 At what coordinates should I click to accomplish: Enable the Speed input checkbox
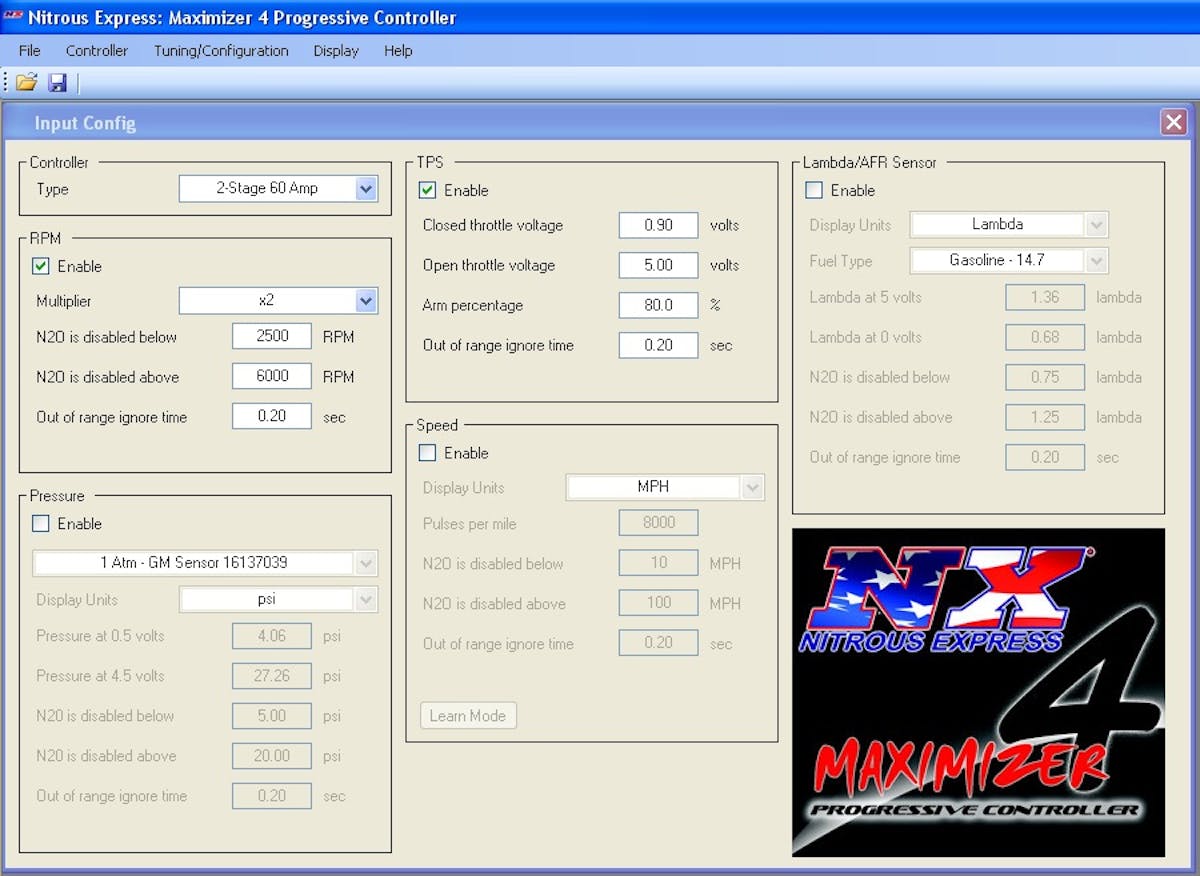(428, 453)
